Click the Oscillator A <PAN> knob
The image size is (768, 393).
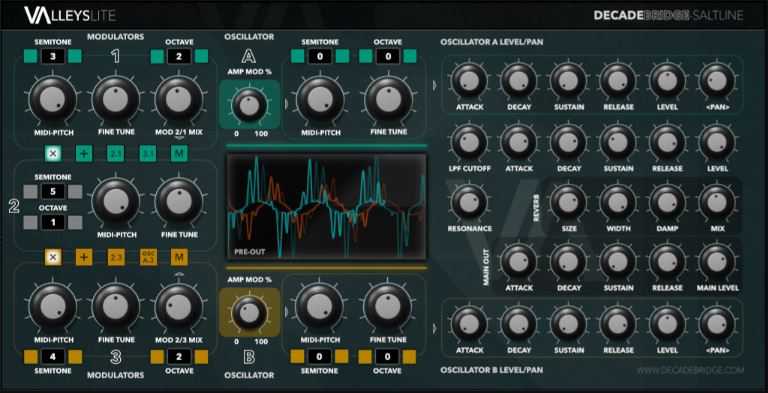[717, 81]
